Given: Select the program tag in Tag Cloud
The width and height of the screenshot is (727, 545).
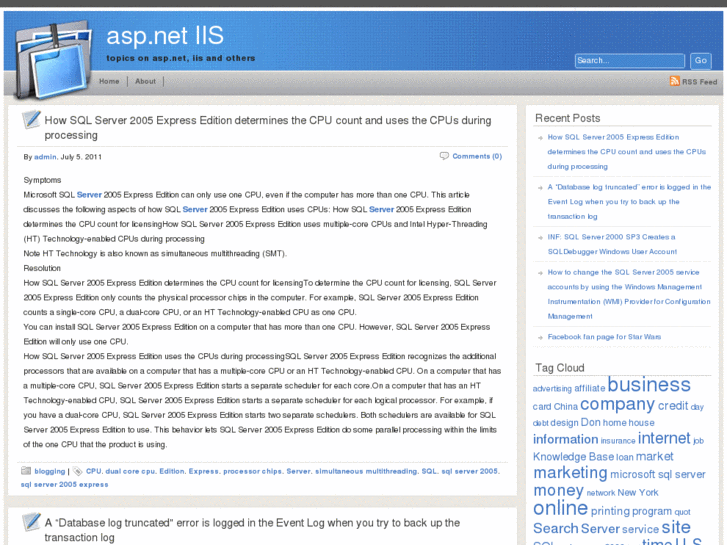Looking at the screenshot, I should coord(651,512).
